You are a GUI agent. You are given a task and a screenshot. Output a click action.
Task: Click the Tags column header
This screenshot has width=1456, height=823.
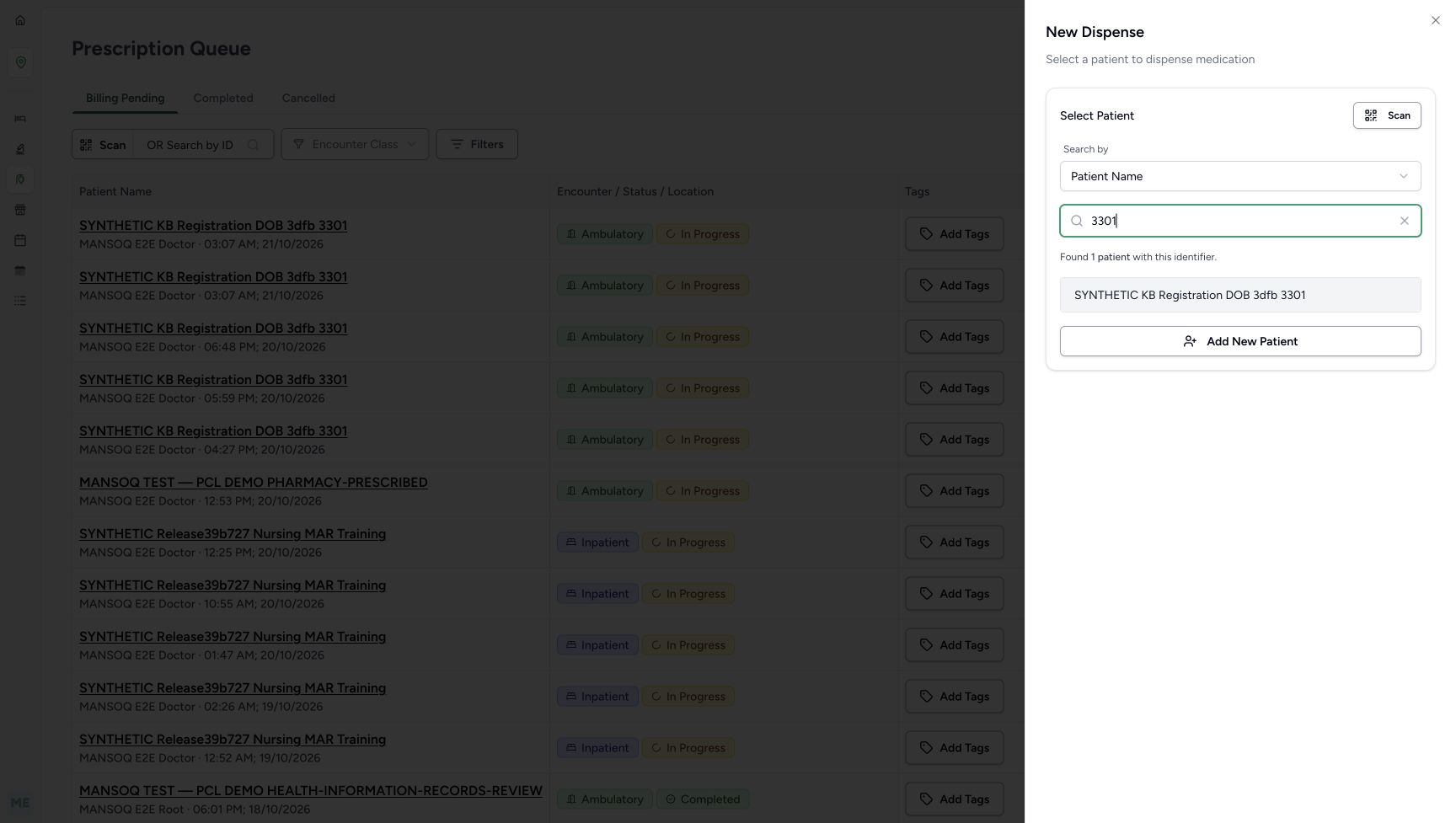click(917, 191)
